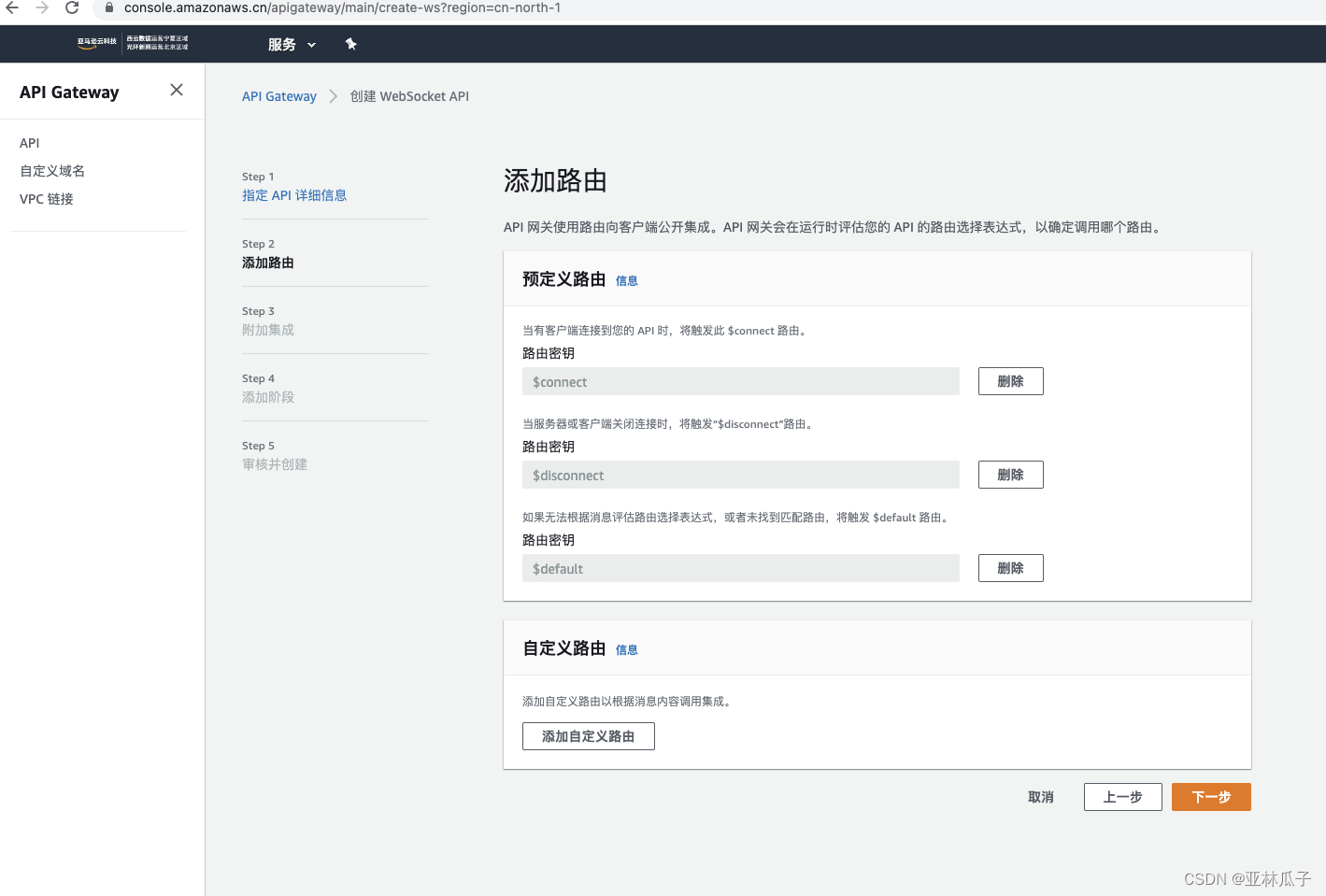Proceed with 下一步 button

1211,797
